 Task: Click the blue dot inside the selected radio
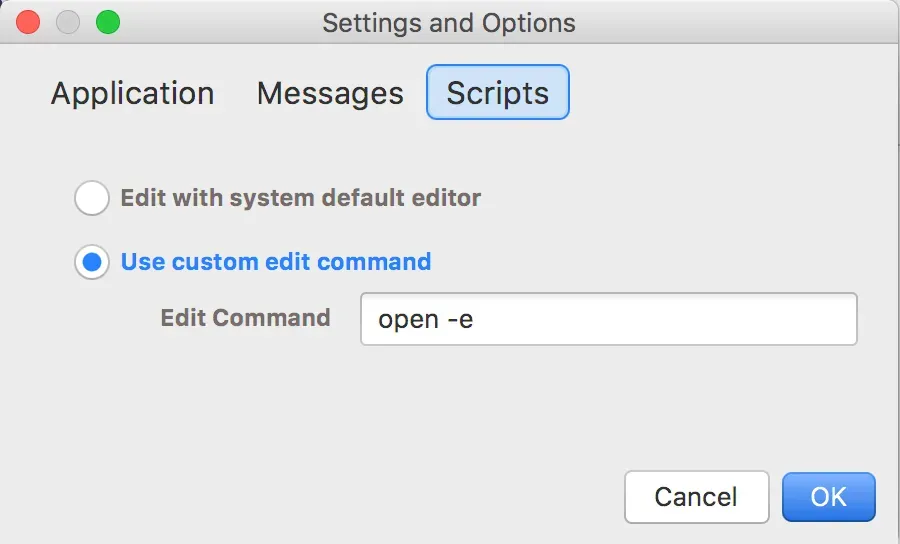coord(92,262)
